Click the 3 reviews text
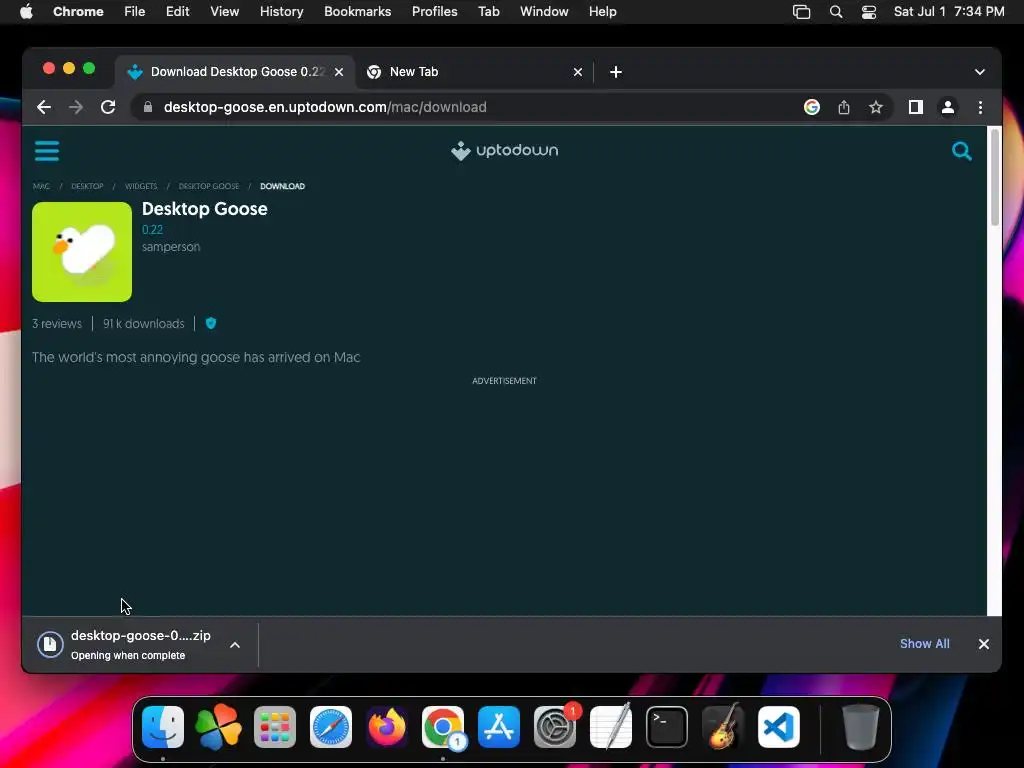 click(57, 324)
